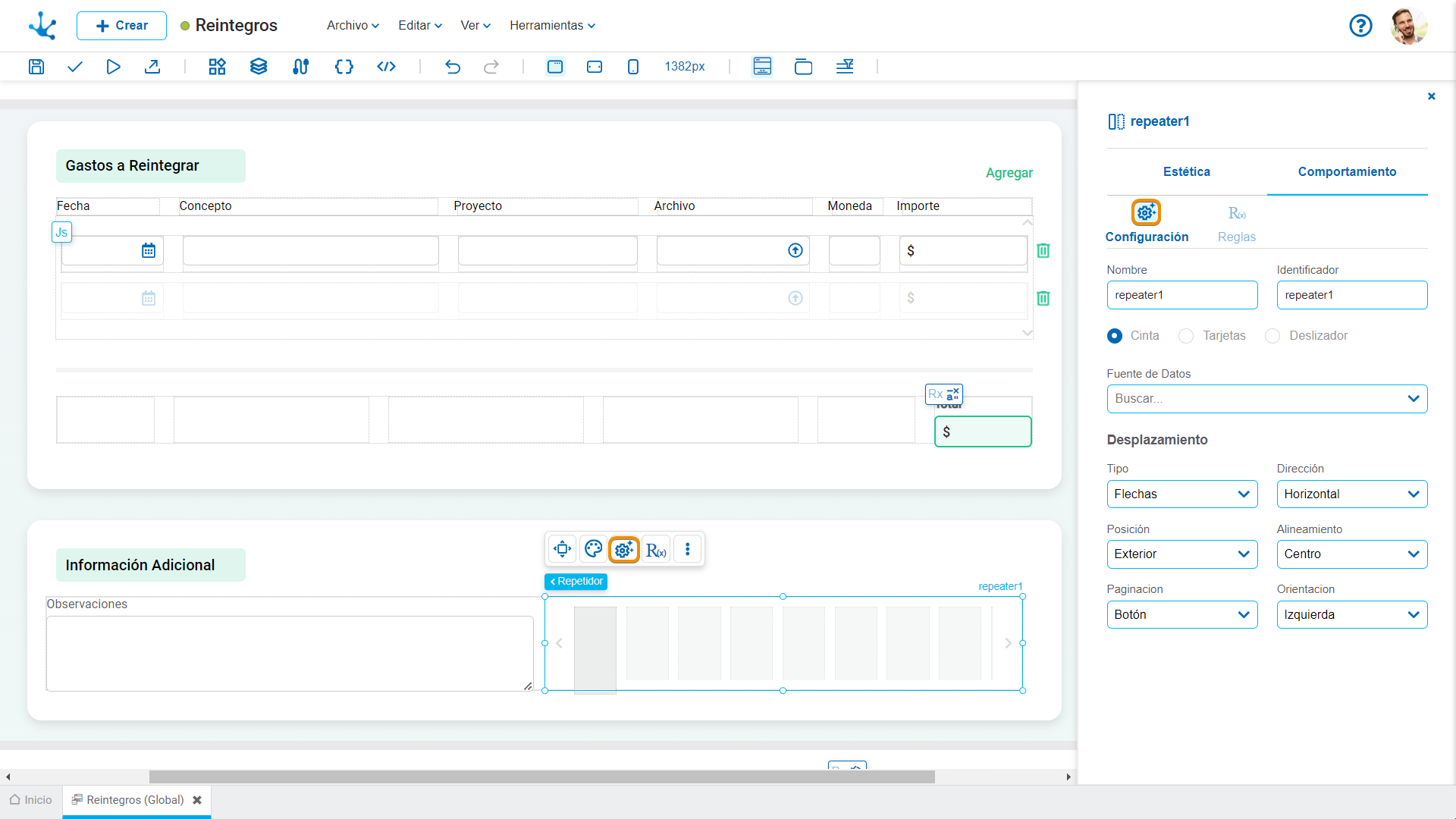The height and width of the screenshot is (819, 1456).
Task: Delete the first expense row with trash icon
Action: point(1043,250)
